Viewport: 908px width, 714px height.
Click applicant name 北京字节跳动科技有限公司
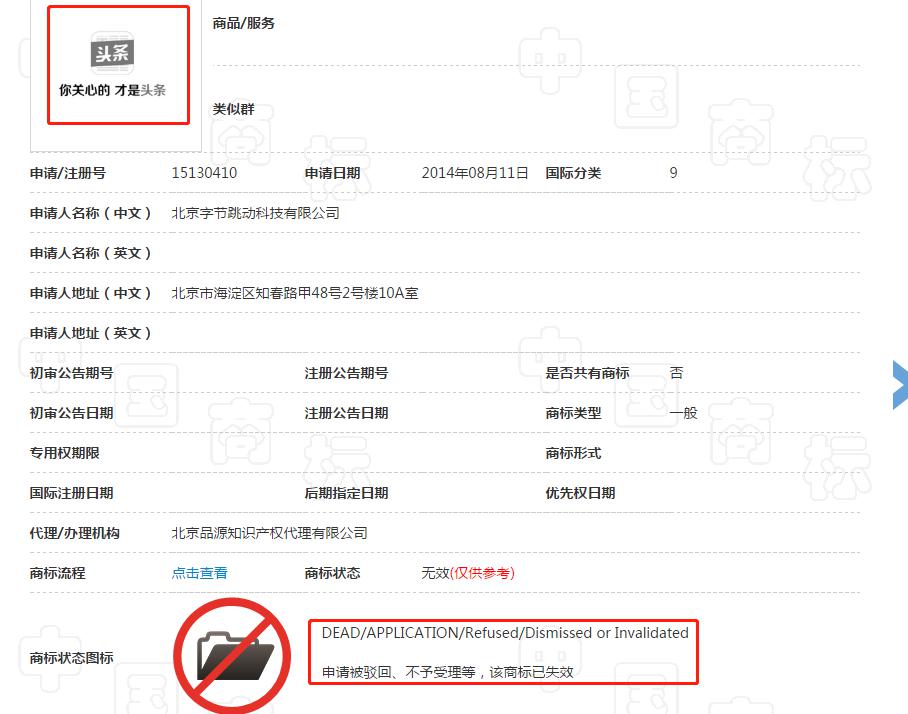(x=256, y=213)
